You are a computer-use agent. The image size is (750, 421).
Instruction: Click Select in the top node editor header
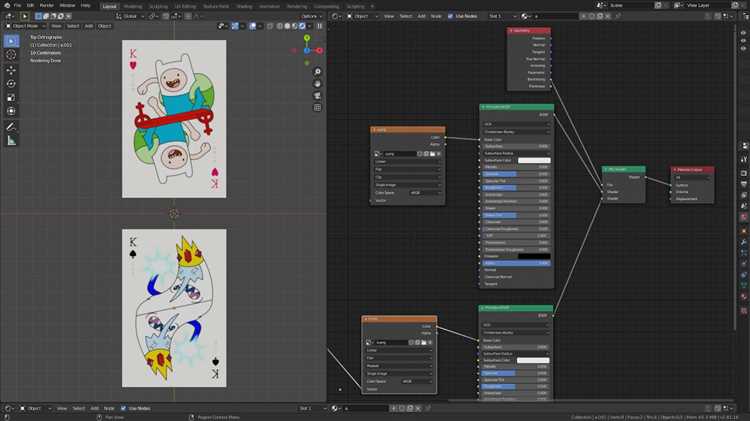pos(406,16)
